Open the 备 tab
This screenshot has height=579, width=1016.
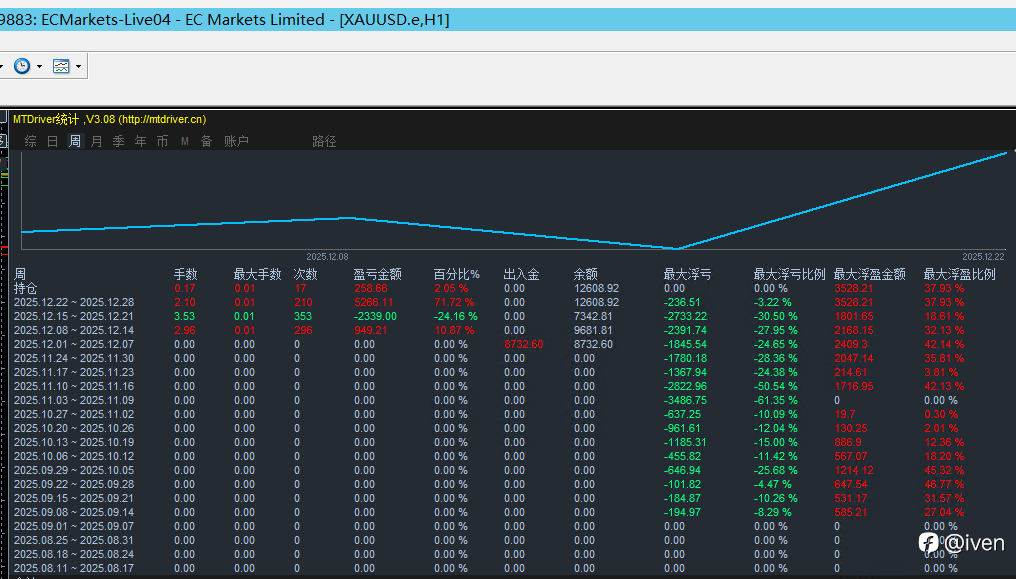tap(207, 142)
